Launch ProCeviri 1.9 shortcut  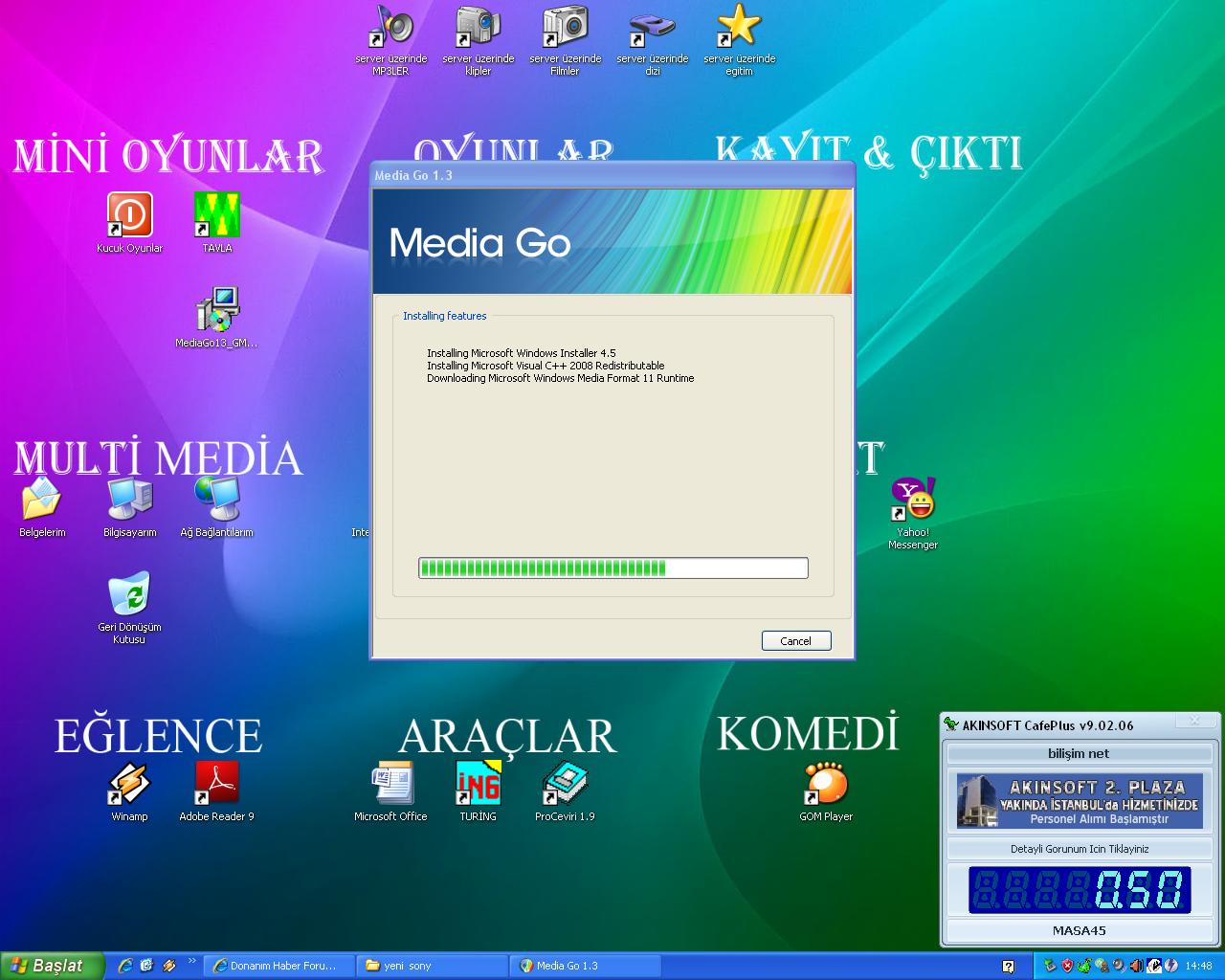tap(565, 791)
